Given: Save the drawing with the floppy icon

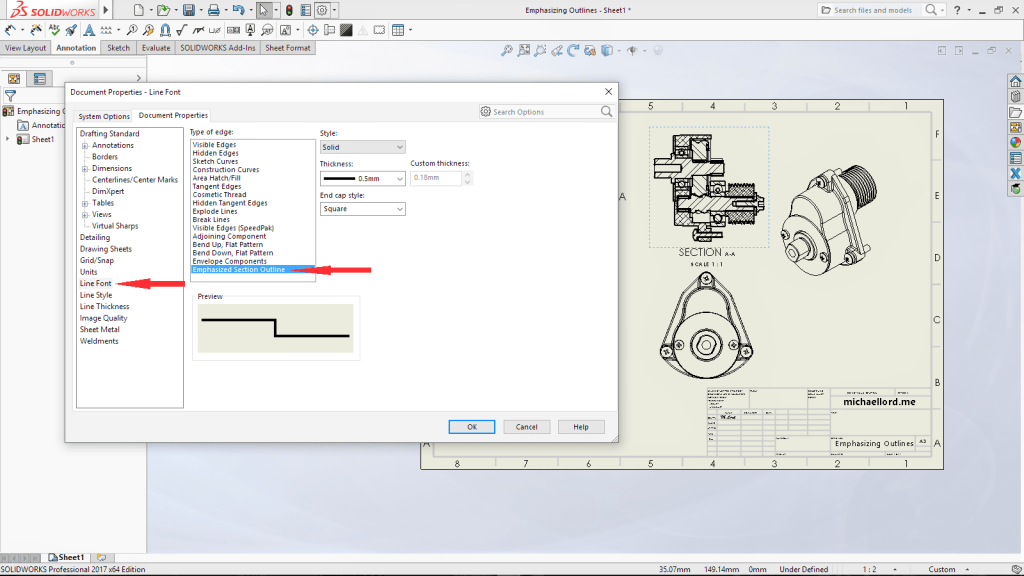Looking at the screenshot, I should 189,10.
